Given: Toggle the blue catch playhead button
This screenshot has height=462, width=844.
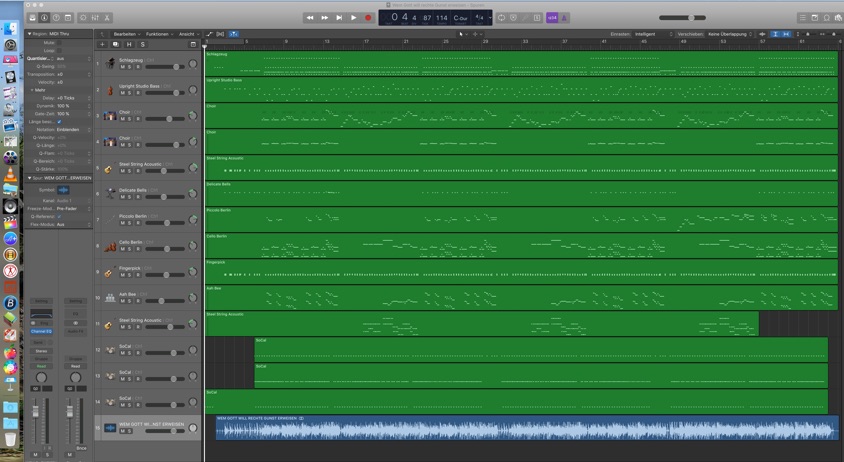Looking at the screenshot, I should coord(234,34).
